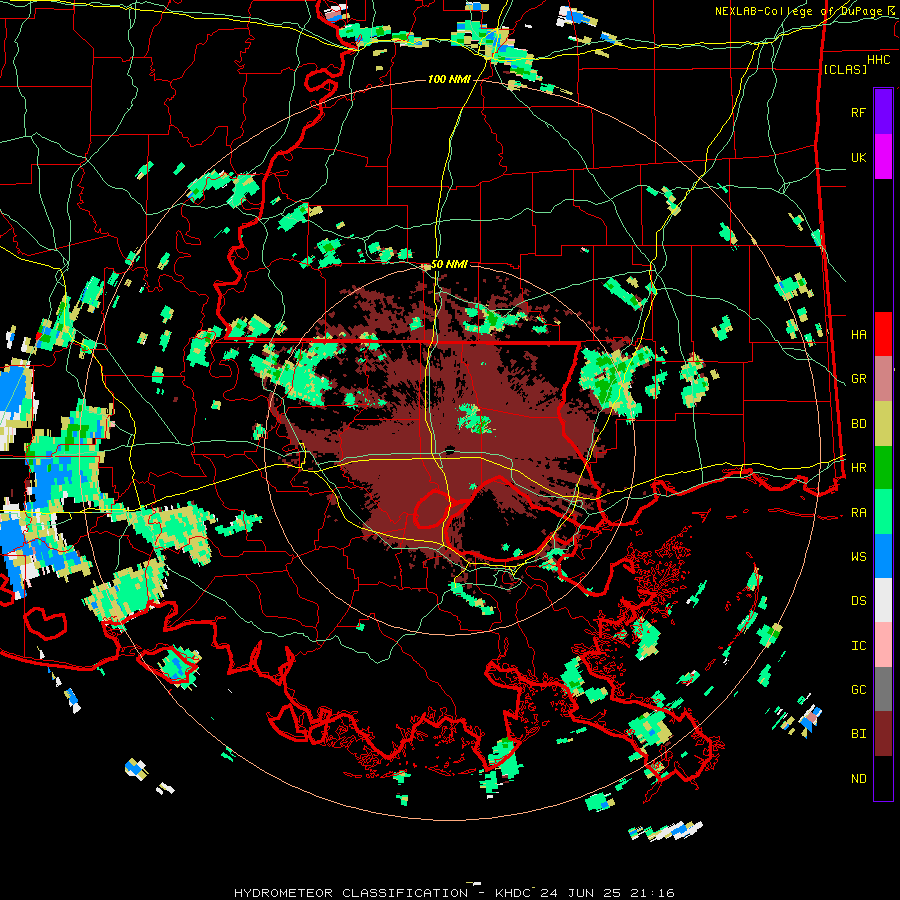
Task: Select the dusty pink GR legend swatch
Action: coord(883,379)
